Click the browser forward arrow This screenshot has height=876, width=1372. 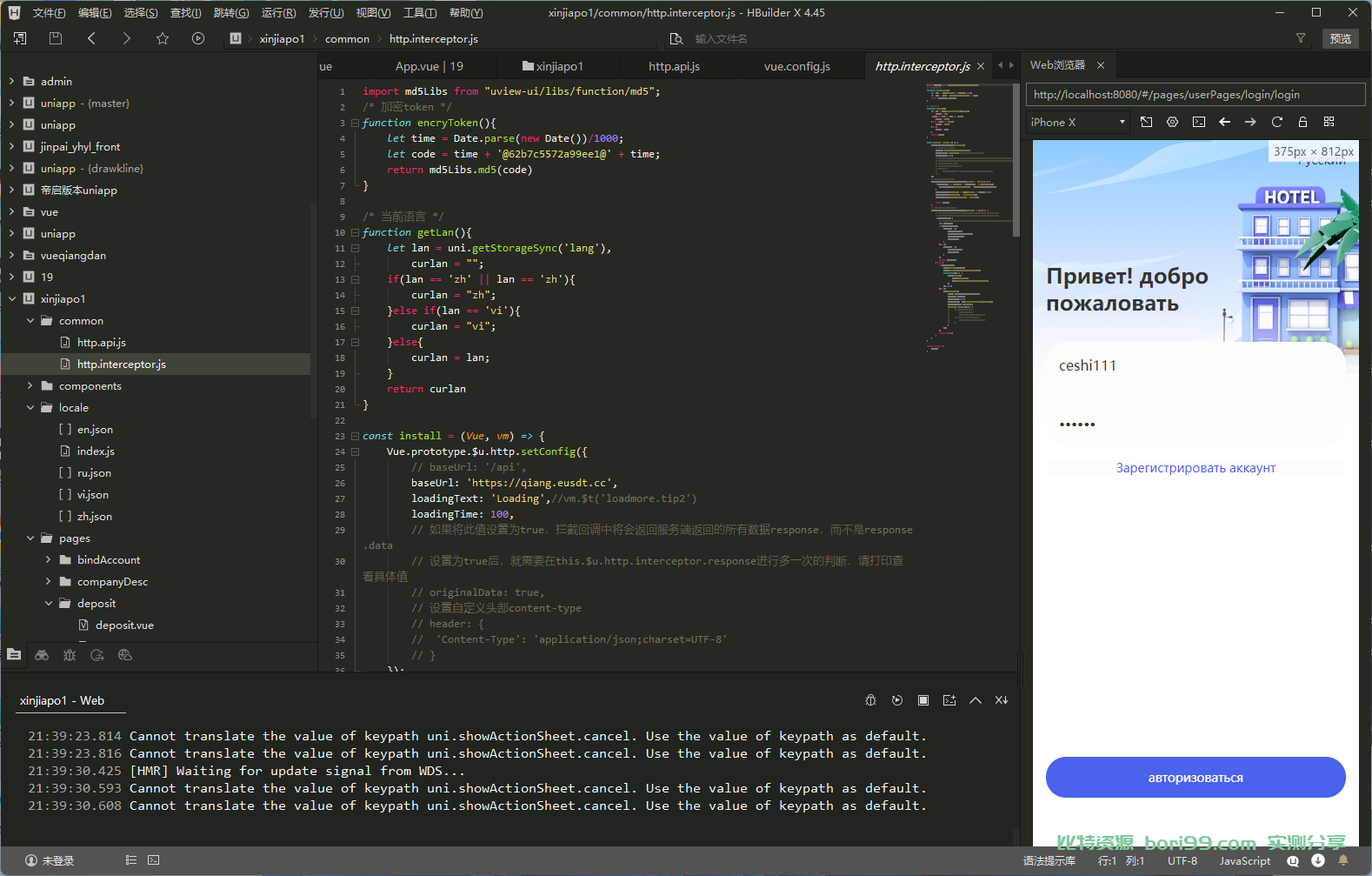[x=1250, y=122]
